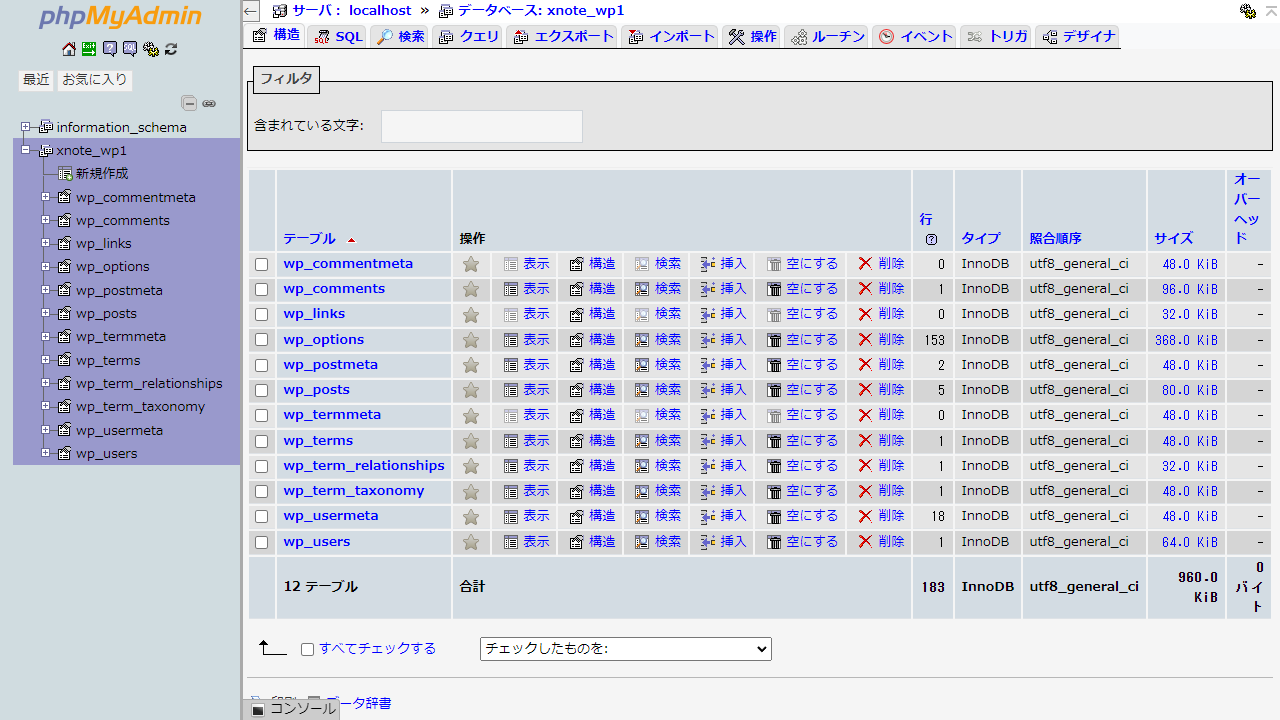The image size is (1280, 720).
Task: Click the 368.0 KiB size of wp_options
Action: coord(1186,340)
